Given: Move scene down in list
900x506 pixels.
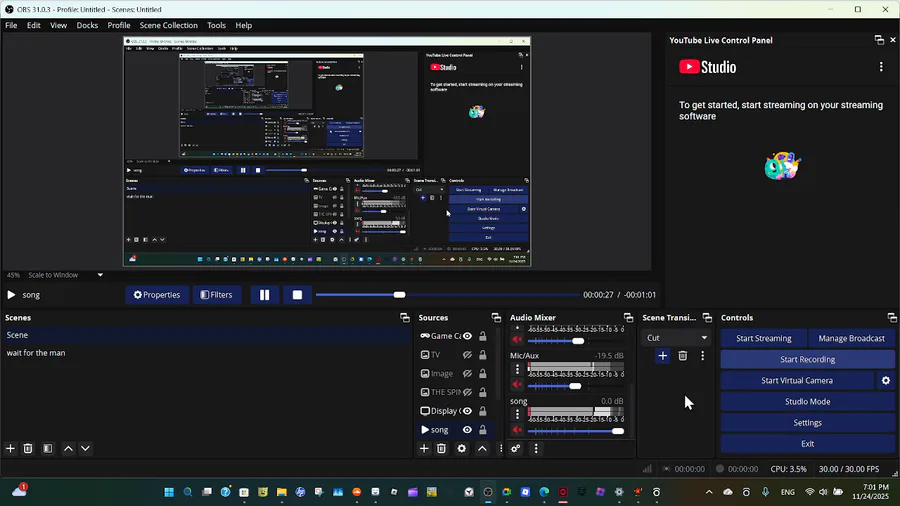Looking at the screenshot, I should (86, 449).
